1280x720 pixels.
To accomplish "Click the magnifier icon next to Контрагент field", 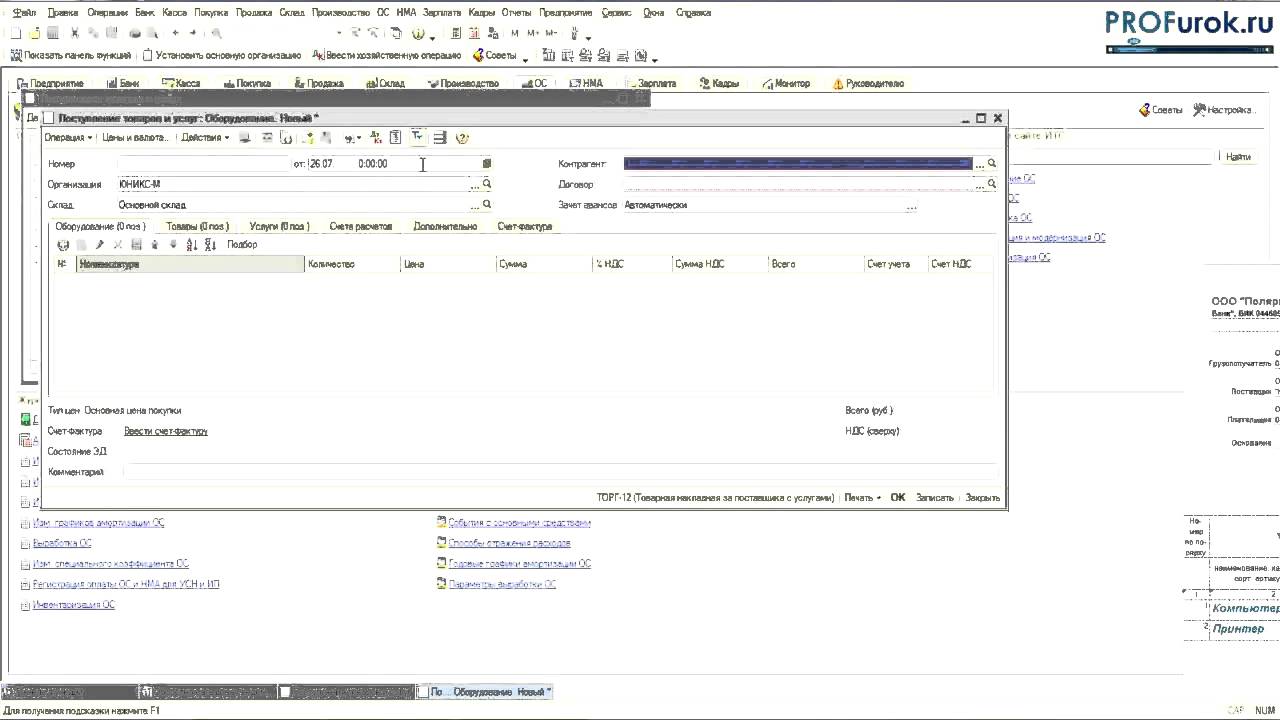I will pos(992,163).
